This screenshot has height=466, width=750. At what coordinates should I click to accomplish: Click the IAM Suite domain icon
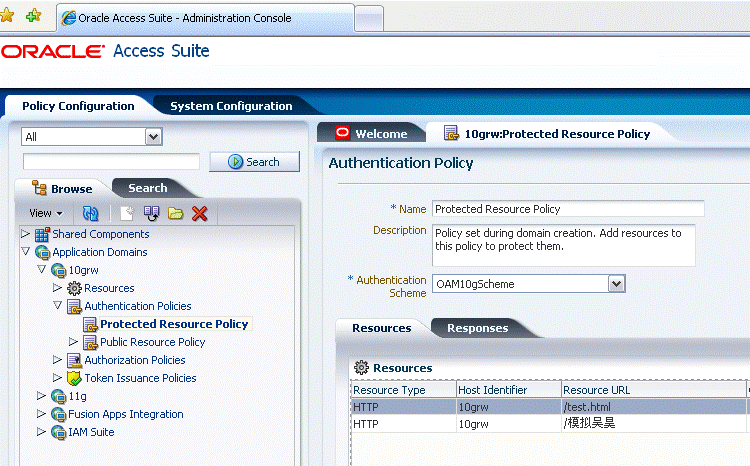[58, 432]
